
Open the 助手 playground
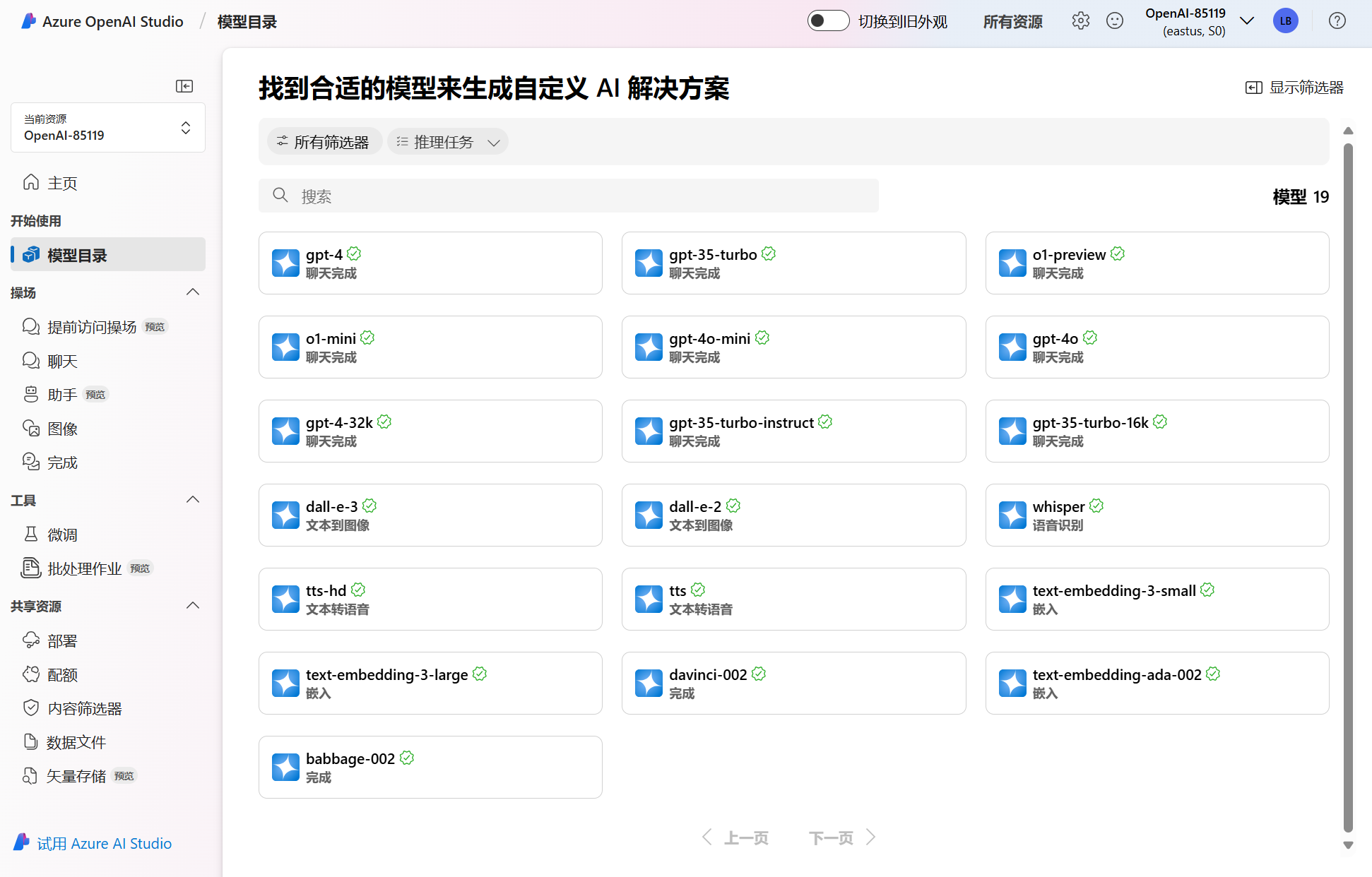(108, 395)
